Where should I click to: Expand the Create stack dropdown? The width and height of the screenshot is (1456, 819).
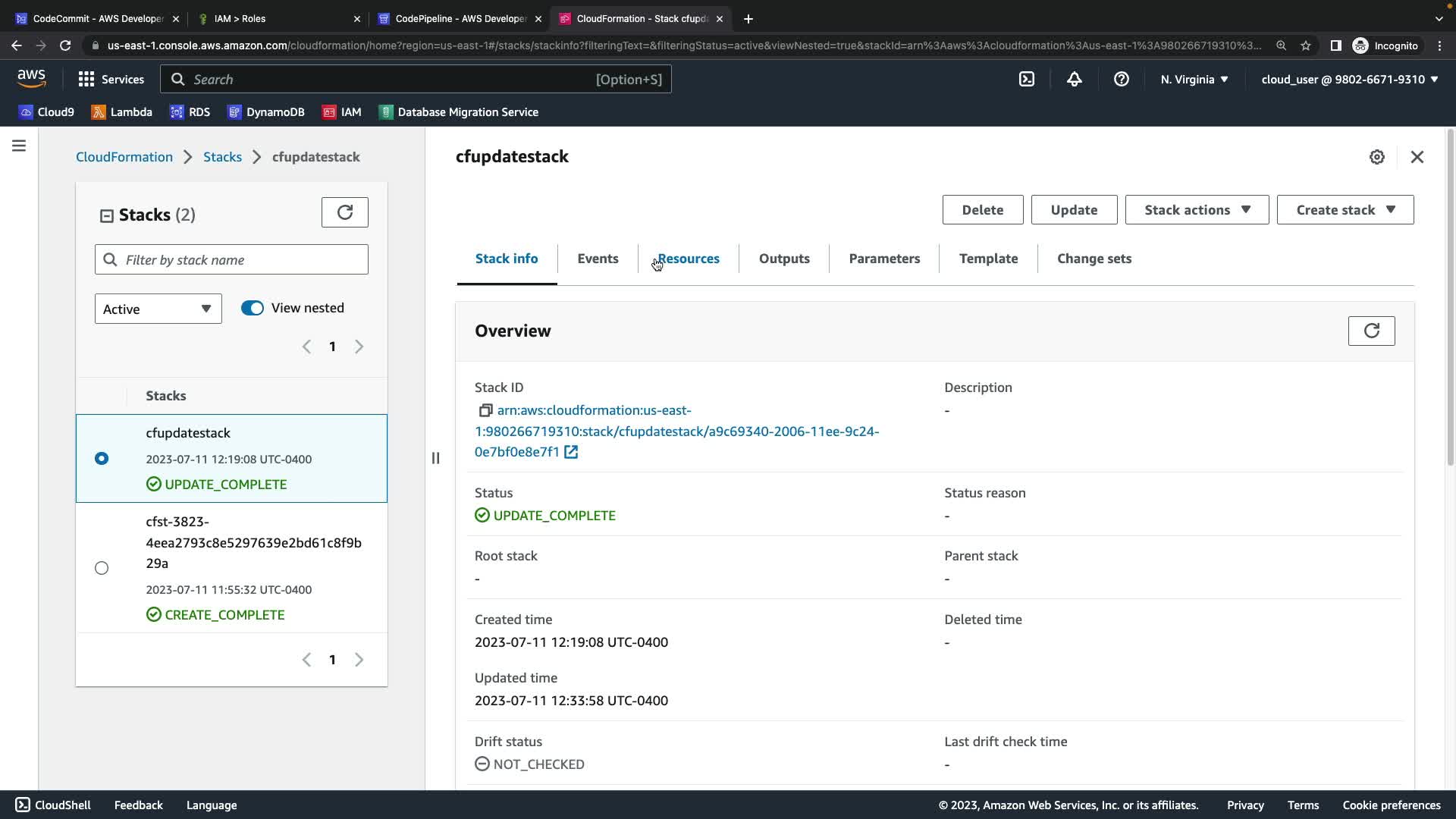(x=1345, y=210)
